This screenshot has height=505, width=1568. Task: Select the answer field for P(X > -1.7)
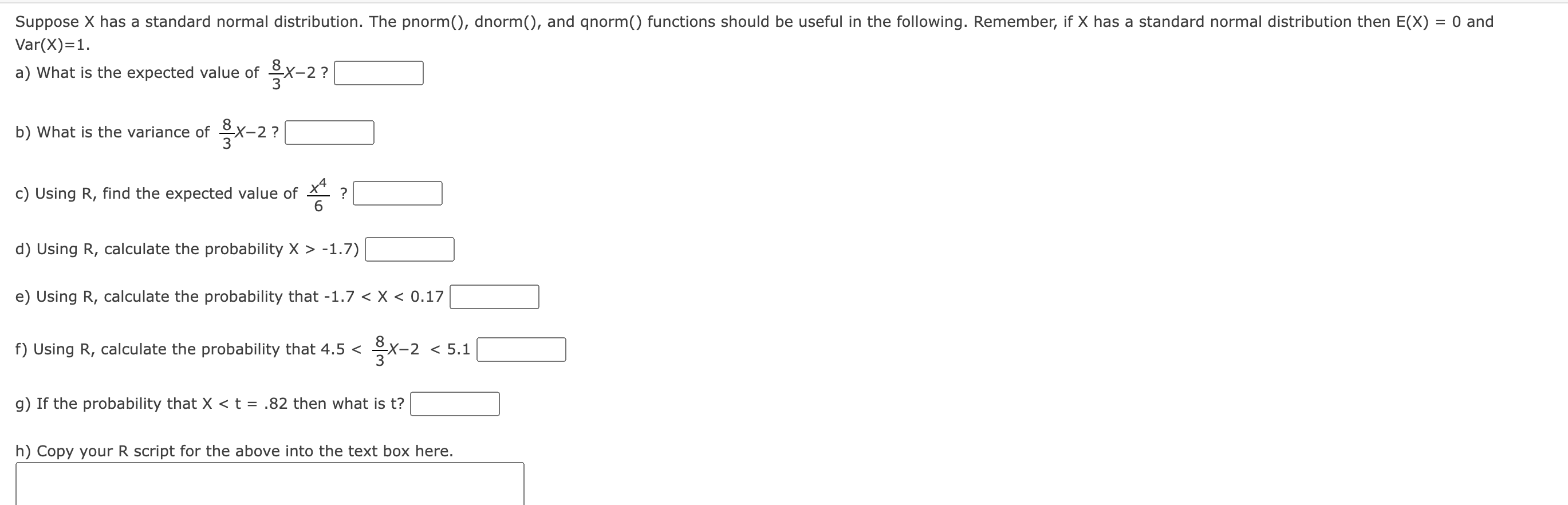(x=410, y=248)
